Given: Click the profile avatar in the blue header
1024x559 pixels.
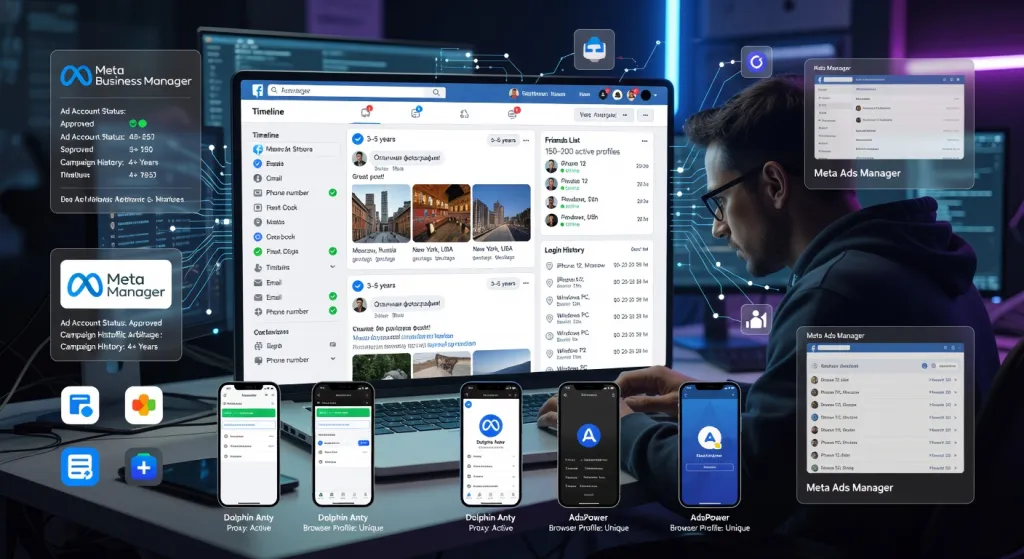Looking at the screenshot, I should click(x=514, y=93).
